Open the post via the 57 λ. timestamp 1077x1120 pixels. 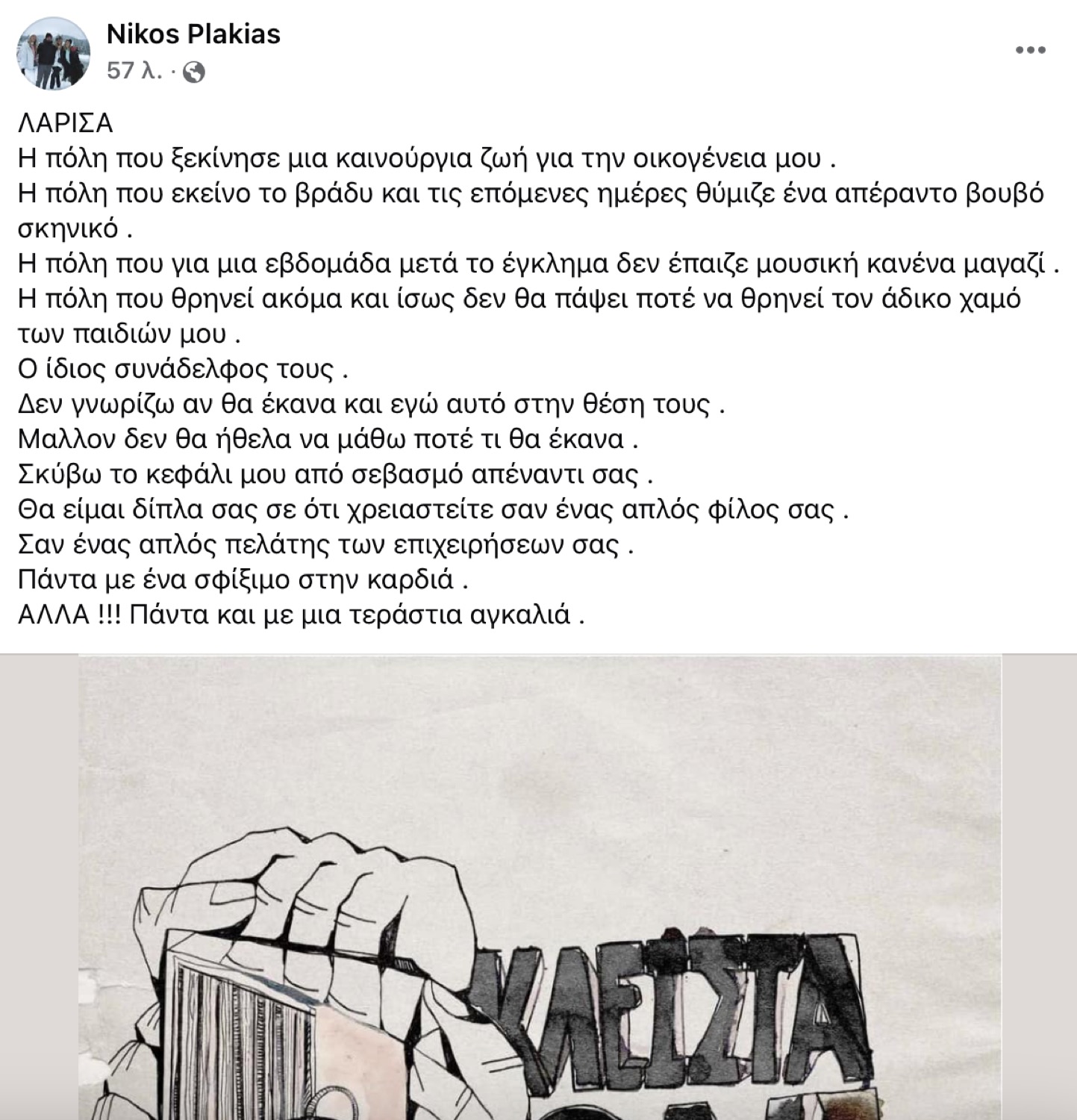(134, 72)
